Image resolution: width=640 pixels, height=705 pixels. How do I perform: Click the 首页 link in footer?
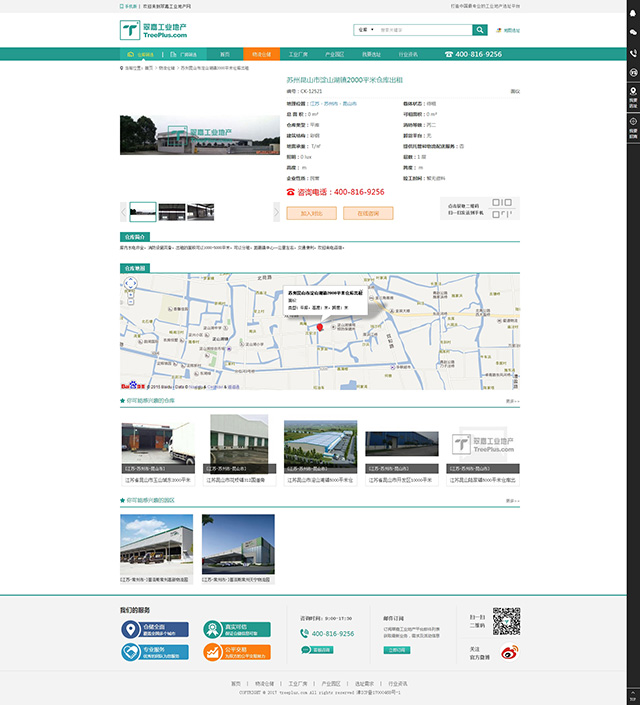point(236,683)
